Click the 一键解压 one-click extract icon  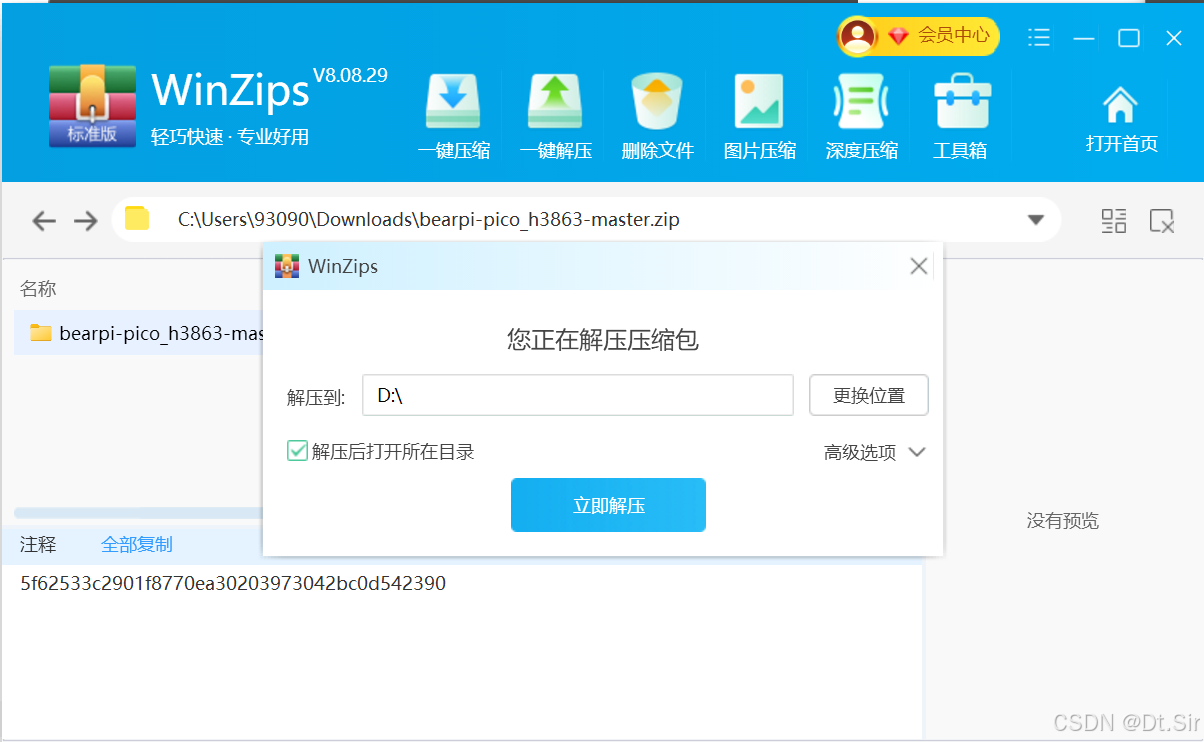555,103
